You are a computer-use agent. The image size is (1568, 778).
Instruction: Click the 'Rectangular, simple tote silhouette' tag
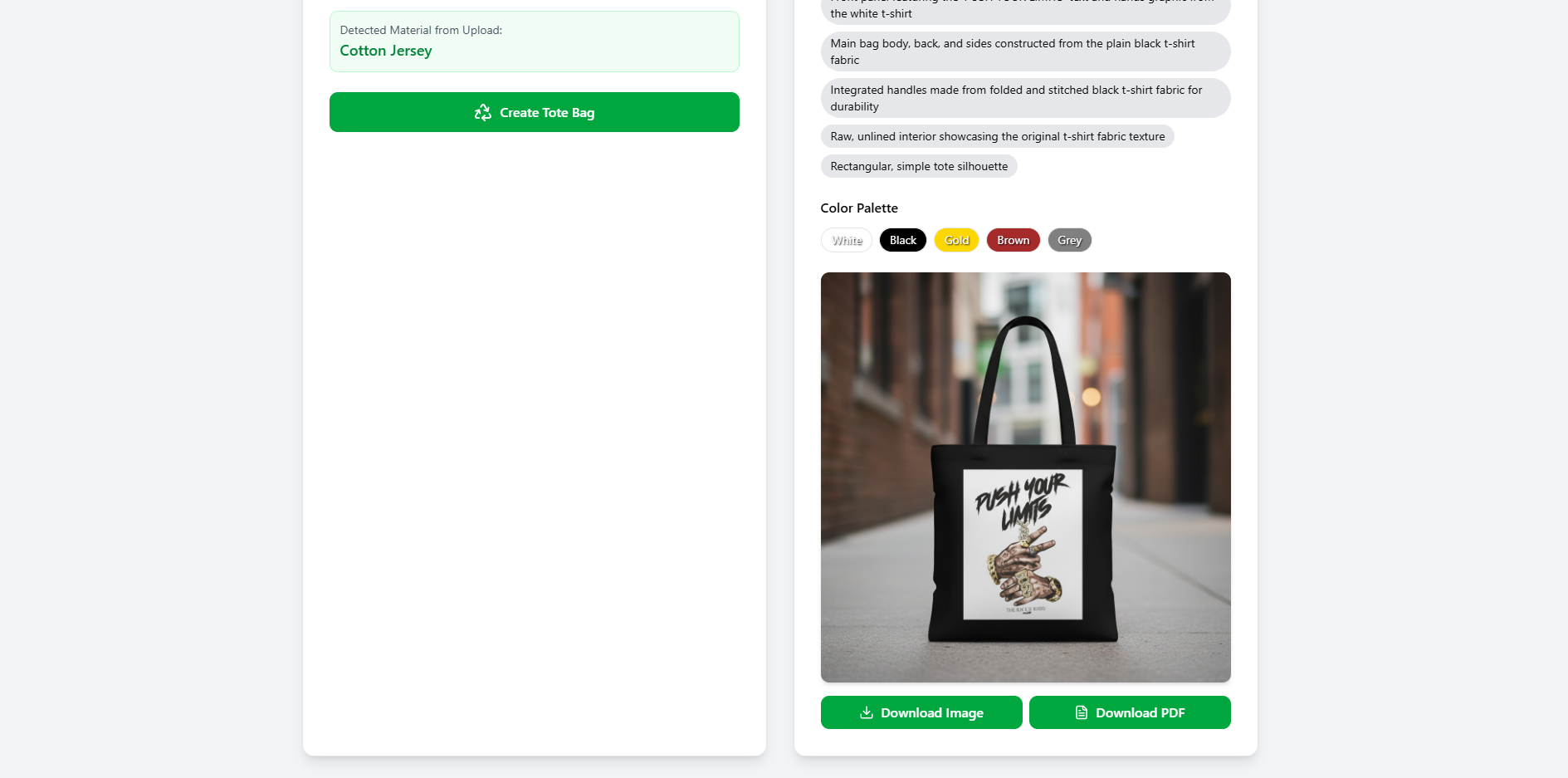pyautogui.click(x=919, y=166)
